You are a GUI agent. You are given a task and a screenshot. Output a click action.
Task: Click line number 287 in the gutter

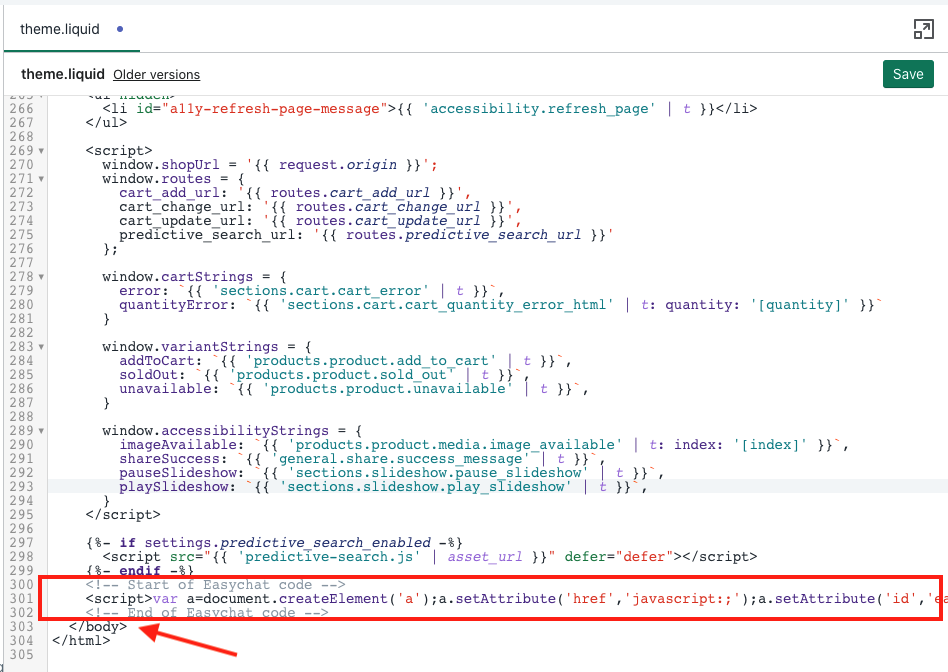click(x=21, y=403)
